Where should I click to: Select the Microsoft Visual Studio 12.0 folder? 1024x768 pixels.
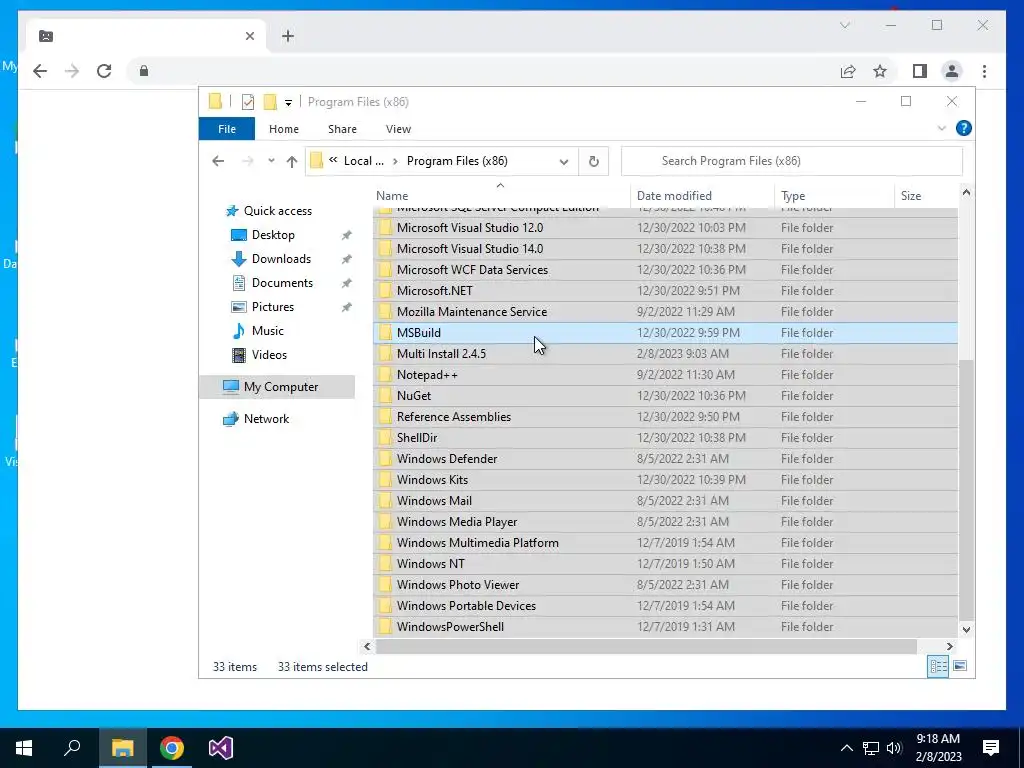(x=665, y=228)
